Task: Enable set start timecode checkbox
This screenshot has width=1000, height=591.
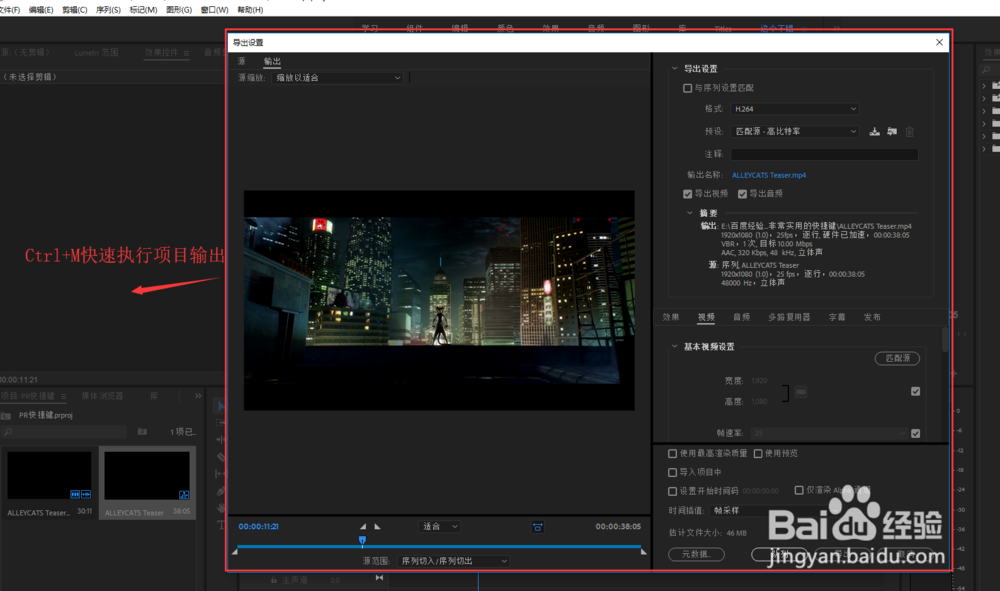Action: click(x=672, y=491)
